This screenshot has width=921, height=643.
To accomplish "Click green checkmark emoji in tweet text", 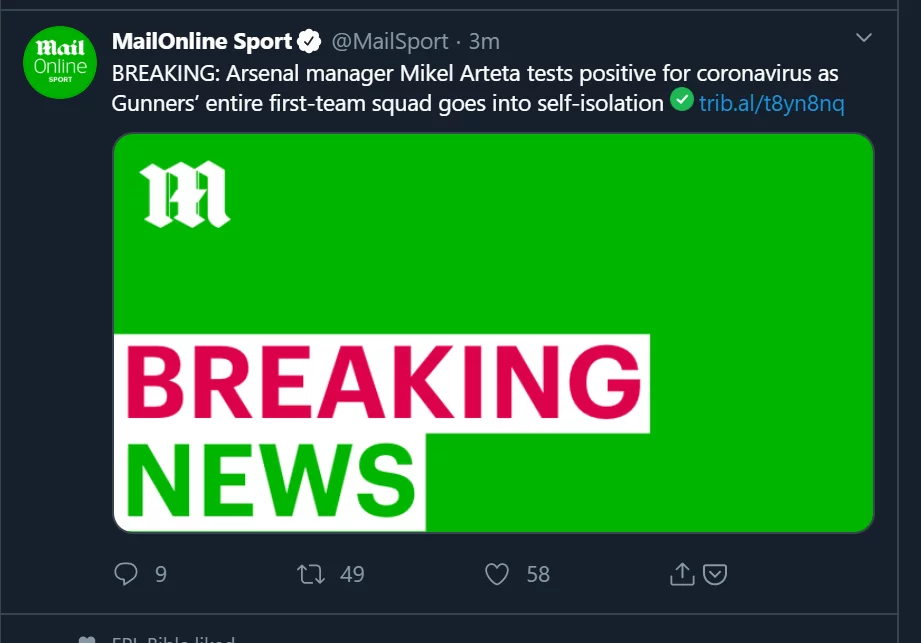I will tap(681, 99).
